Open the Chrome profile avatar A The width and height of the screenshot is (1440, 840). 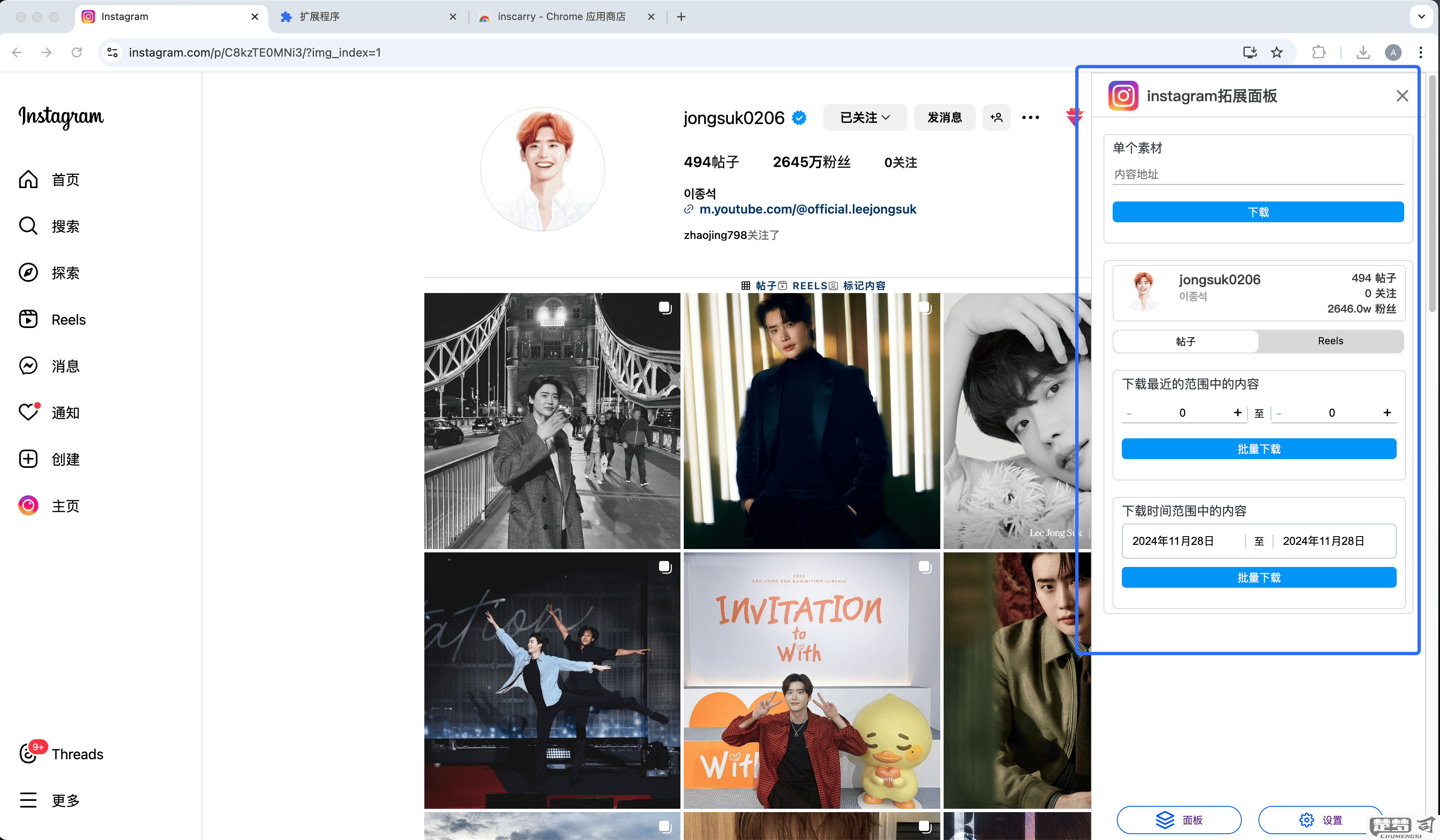coord(1393,52)
